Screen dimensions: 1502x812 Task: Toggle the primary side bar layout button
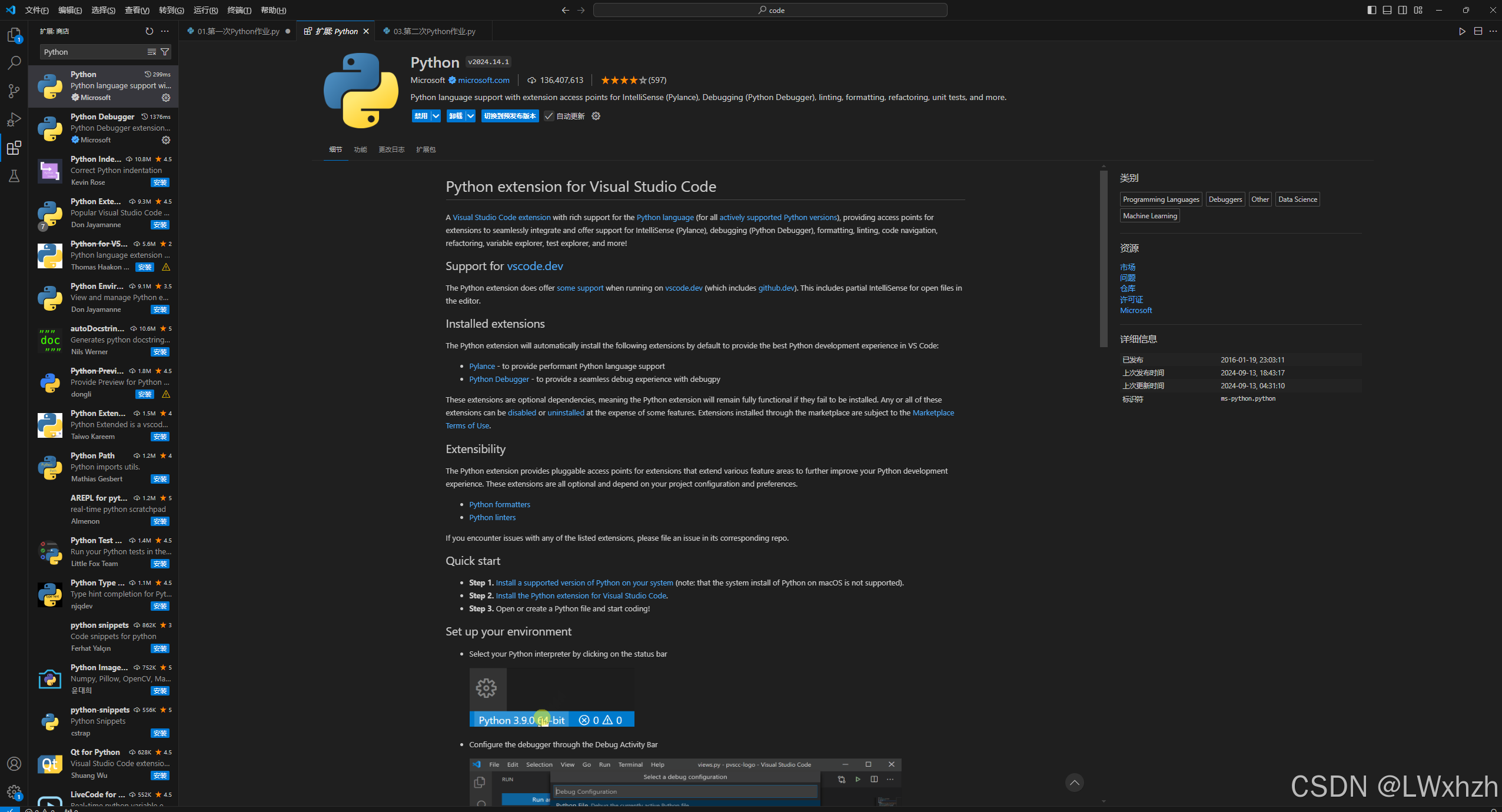point(1371,10)
